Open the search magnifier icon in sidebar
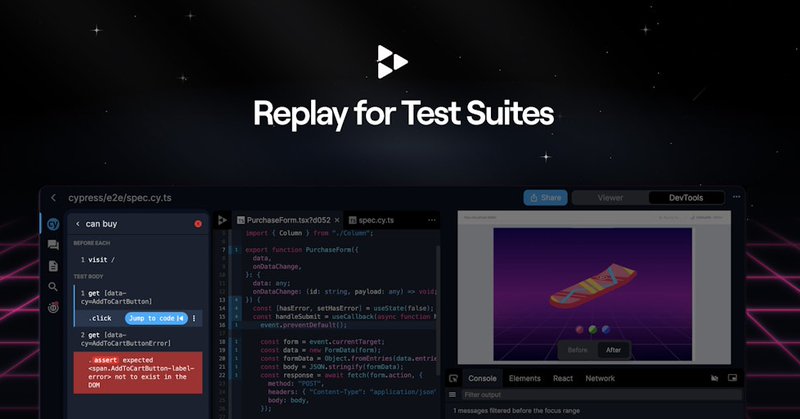The width and height of the screenshot is (800, 419). coord(53,287)
